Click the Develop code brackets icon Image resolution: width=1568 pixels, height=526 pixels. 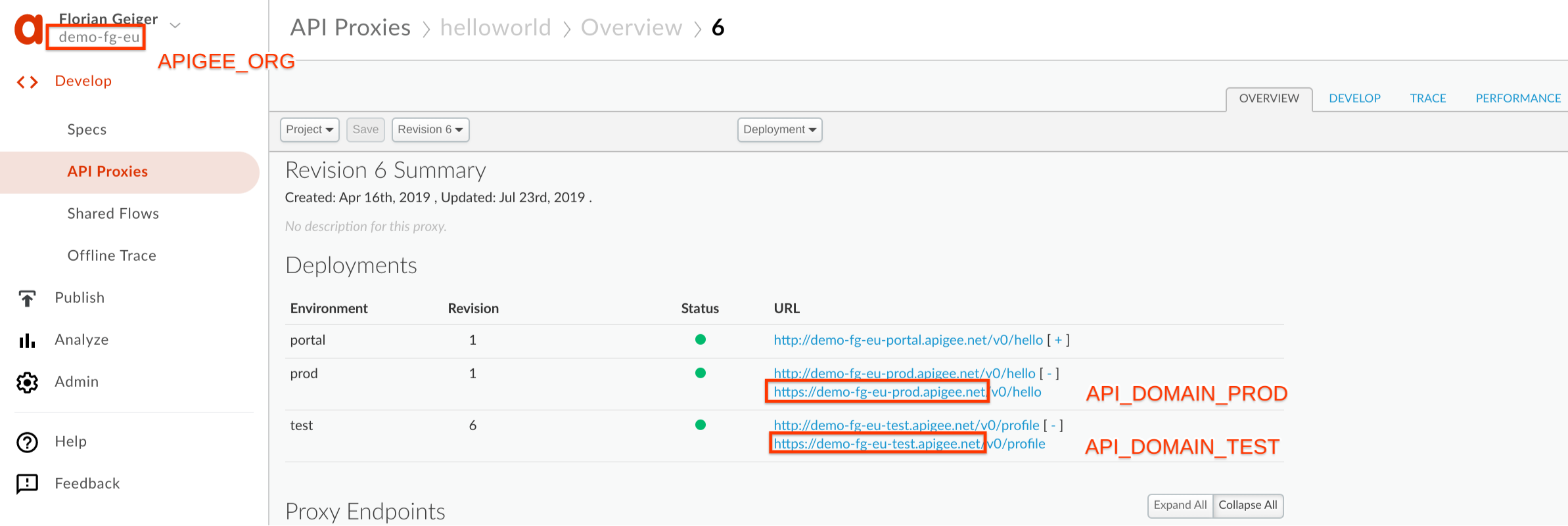point(27,82)
